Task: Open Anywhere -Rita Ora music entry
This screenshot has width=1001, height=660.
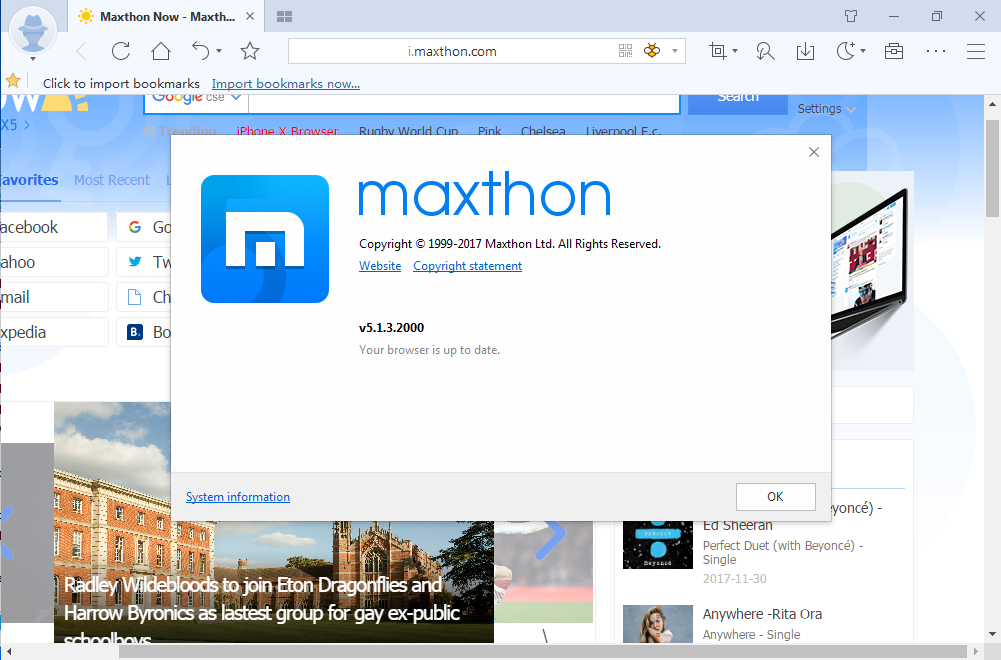Action: [762, 614]
